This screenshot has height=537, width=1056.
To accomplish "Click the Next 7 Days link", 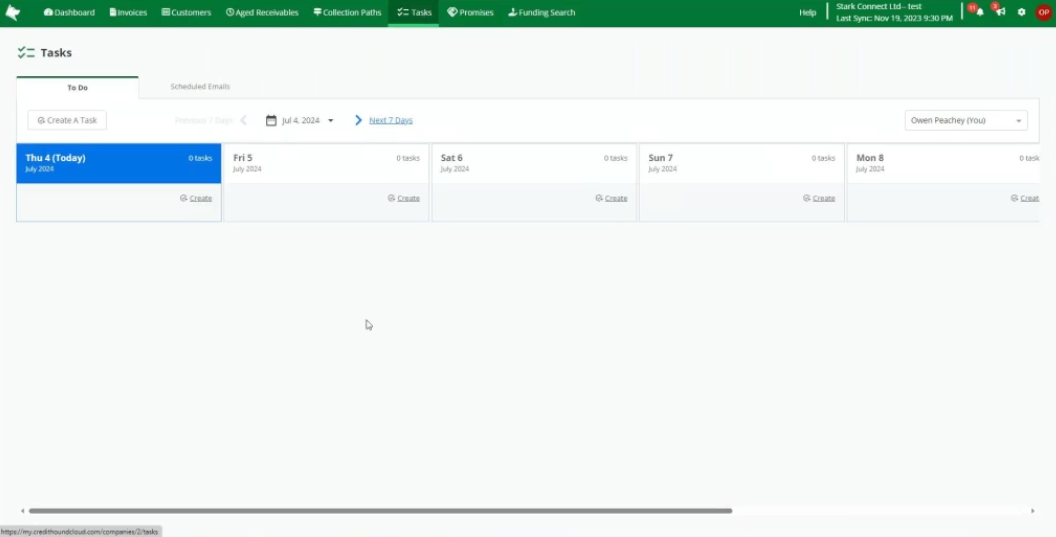I will [x=391, y=120].
